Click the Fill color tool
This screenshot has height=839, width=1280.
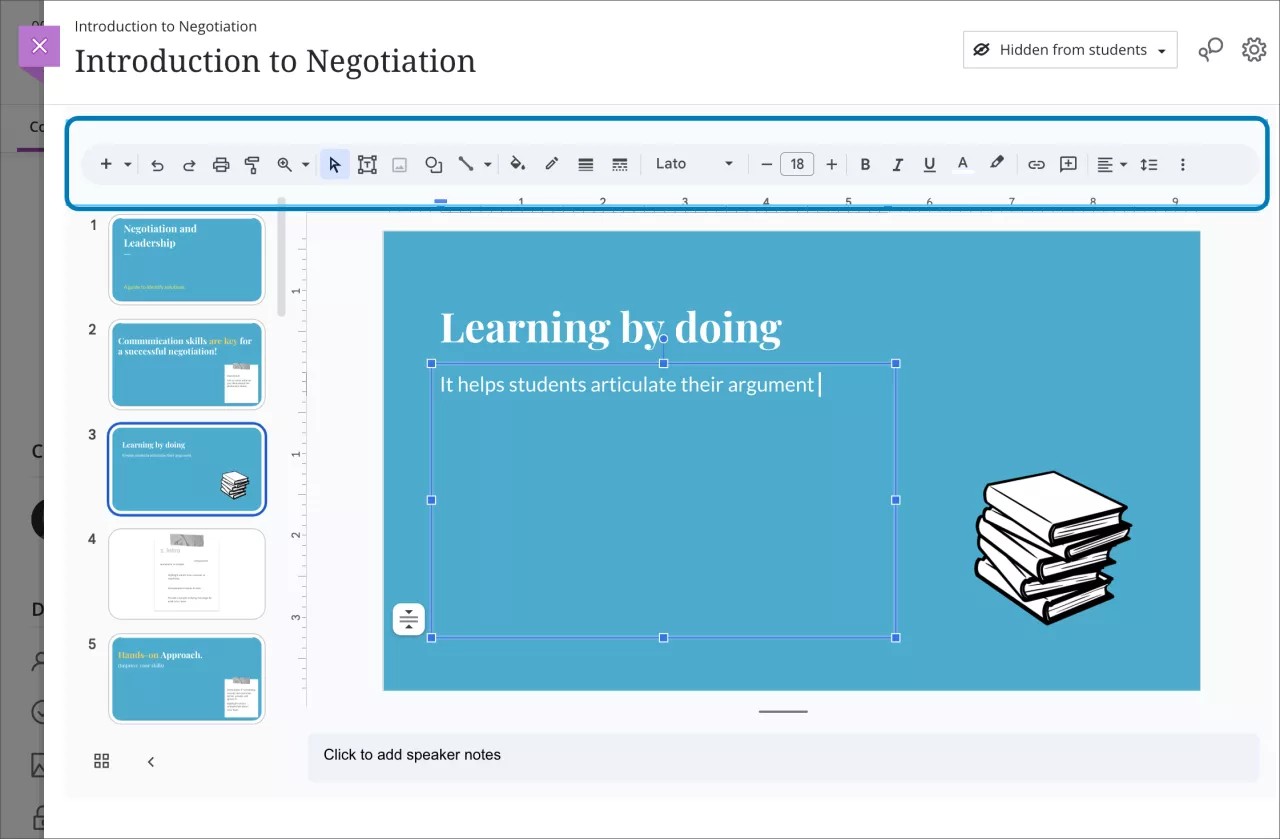(x=518, y=164)
